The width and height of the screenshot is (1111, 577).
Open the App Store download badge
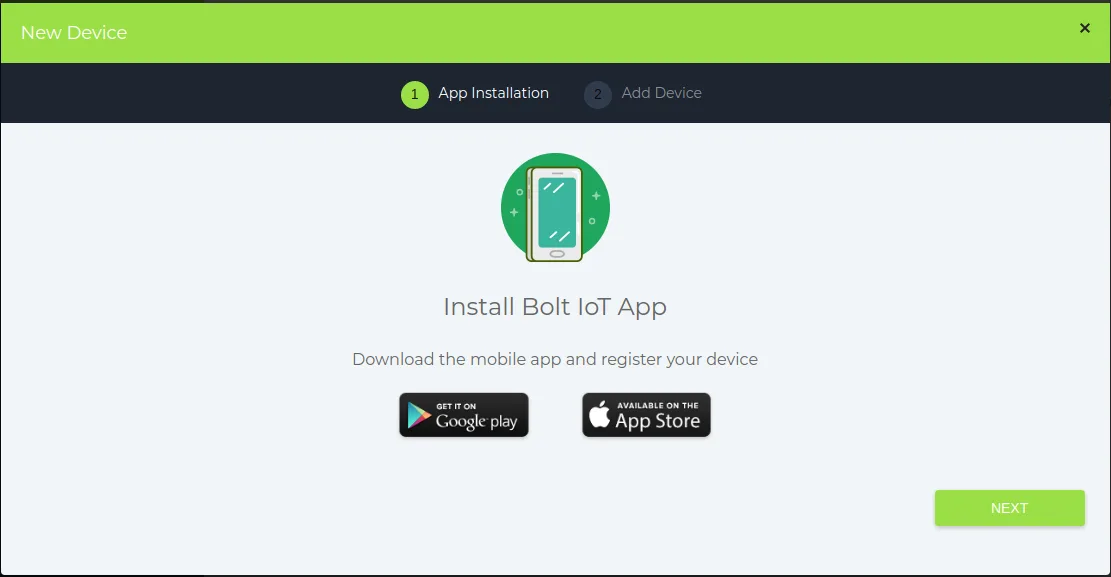646,415
